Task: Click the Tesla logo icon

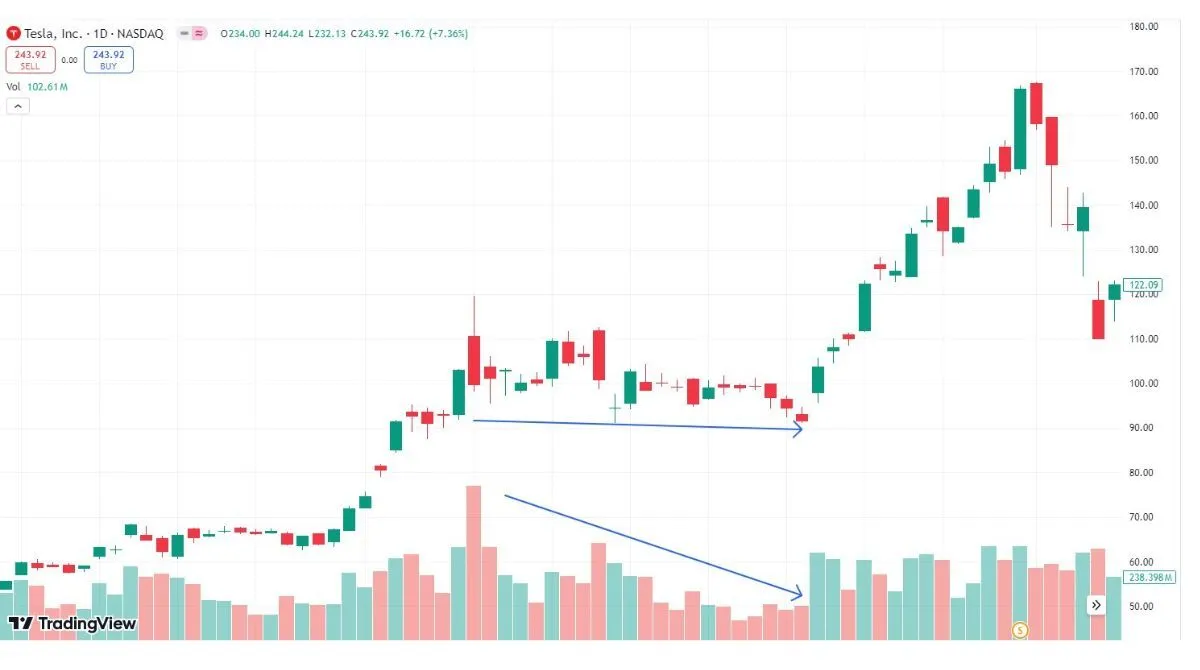Action: 14,33
